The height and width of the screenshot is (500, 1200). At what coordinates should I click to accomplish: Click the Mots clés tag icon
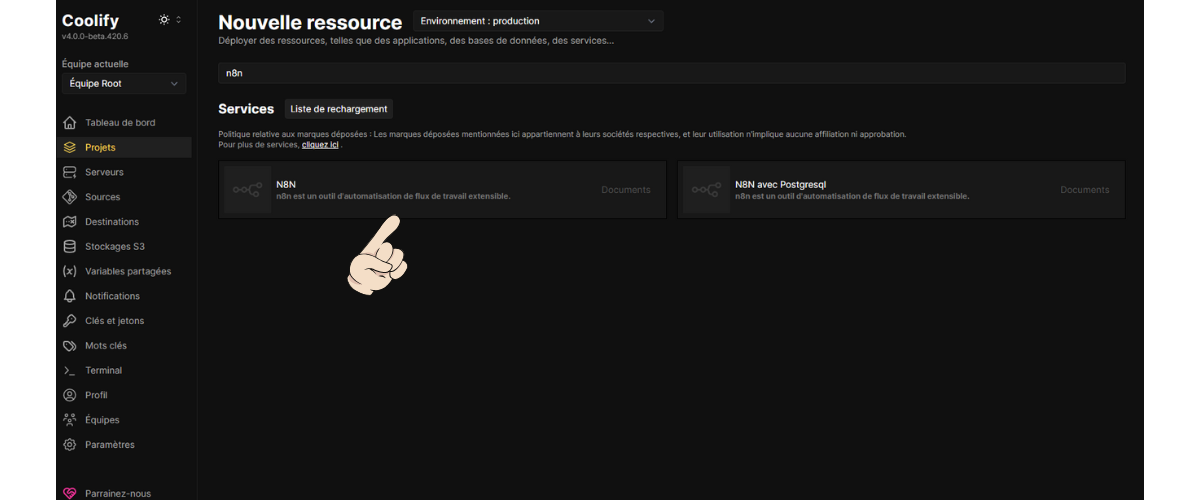pos(69,346)
